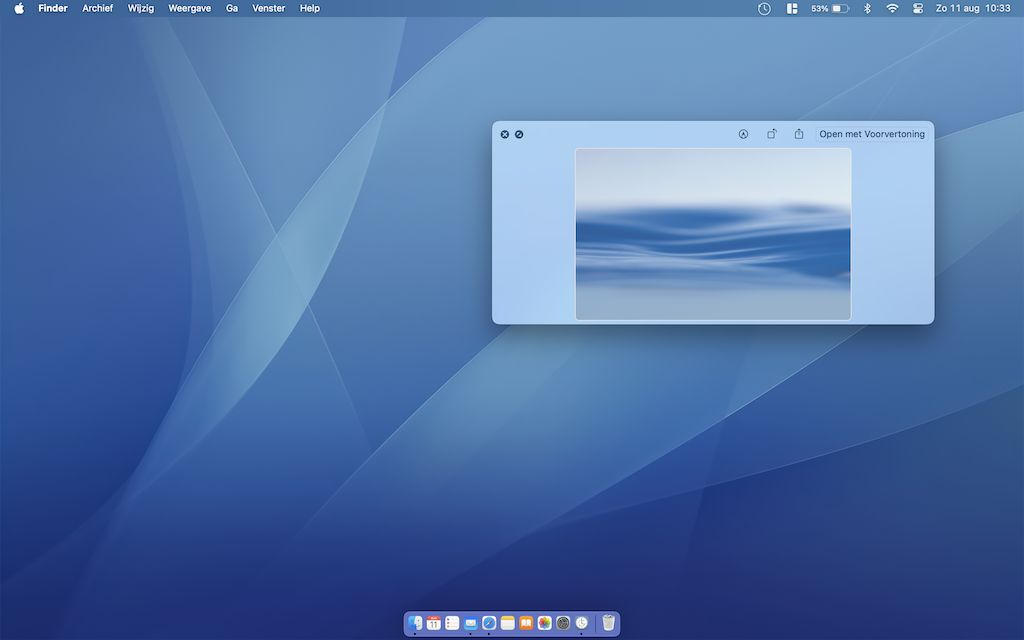Open the Venster menu
Screen dimensions: 1024x640
(x=268, y=8)
